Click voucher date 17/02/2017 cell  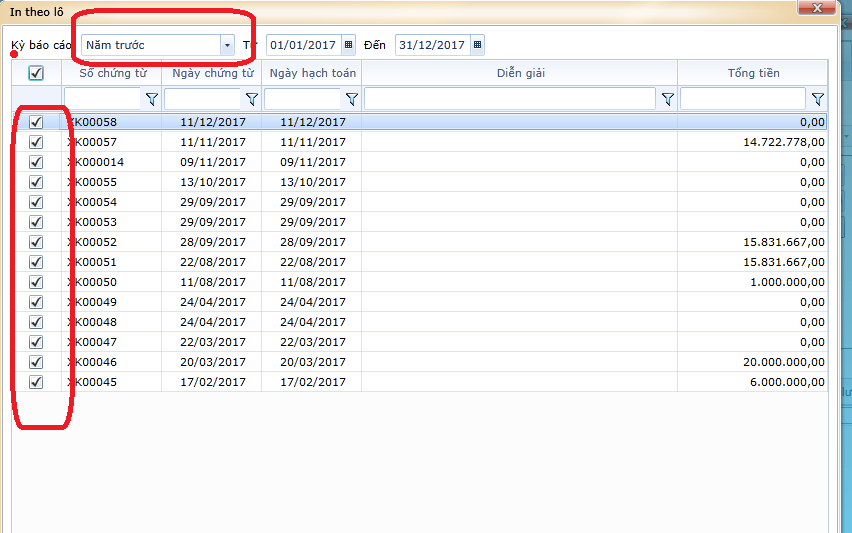click(x=212, y=382)
